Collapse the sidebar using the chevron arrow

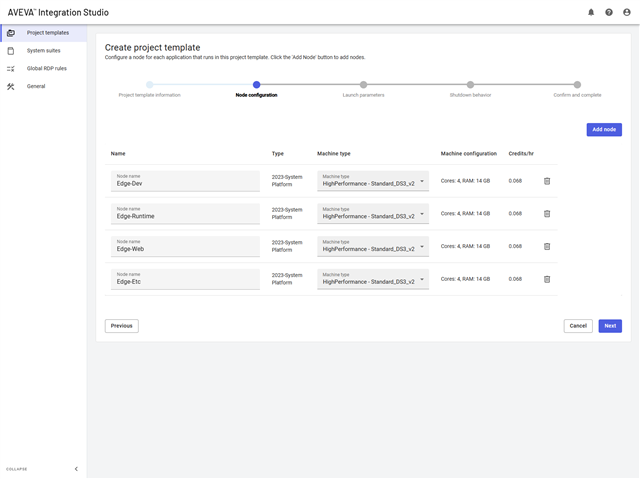tap(76, 469)
